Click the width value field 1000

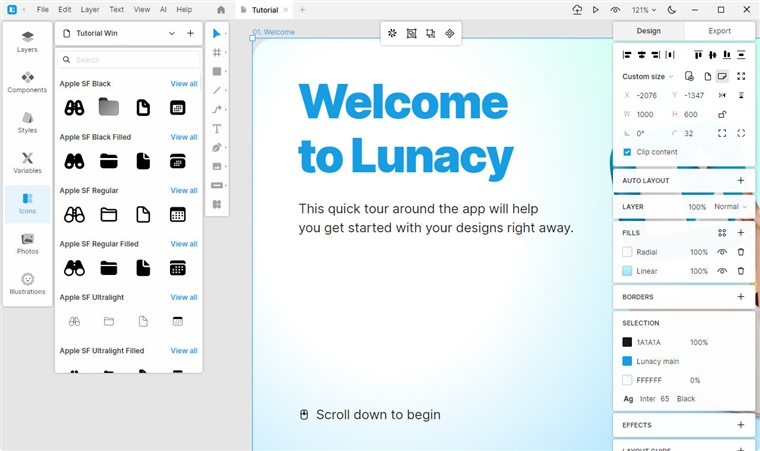pyautogui.click(x=645, y=114)
